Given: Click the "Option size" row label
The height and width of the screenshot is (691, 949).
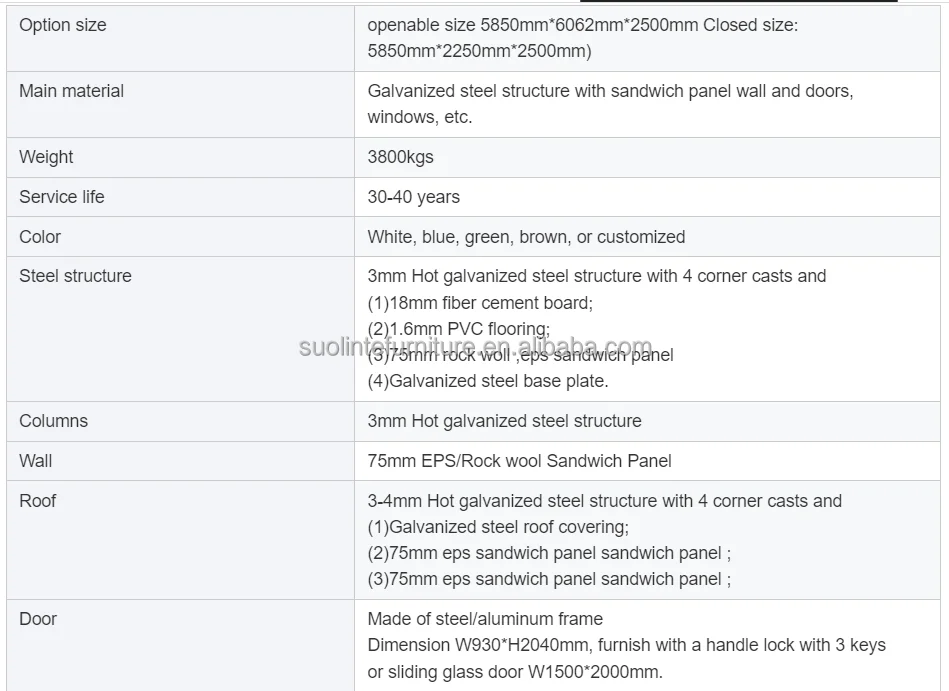Looking at the screenshot, I should tap(62, 25).
